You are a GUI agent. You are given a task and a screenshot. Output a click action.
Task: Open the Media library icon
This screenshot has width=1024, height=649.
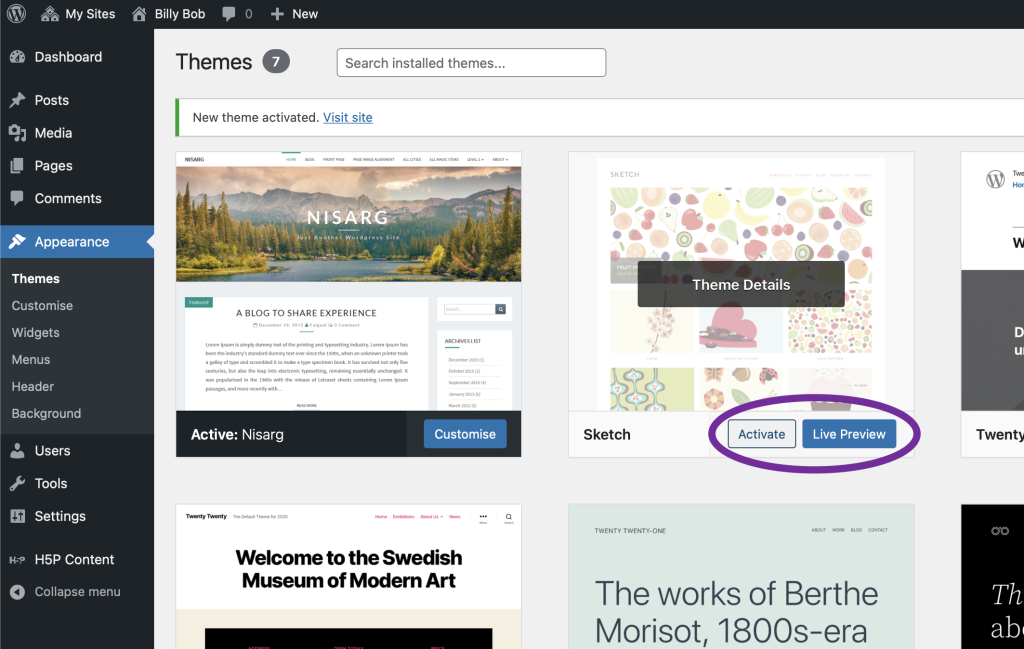click(x=18, y=133)
